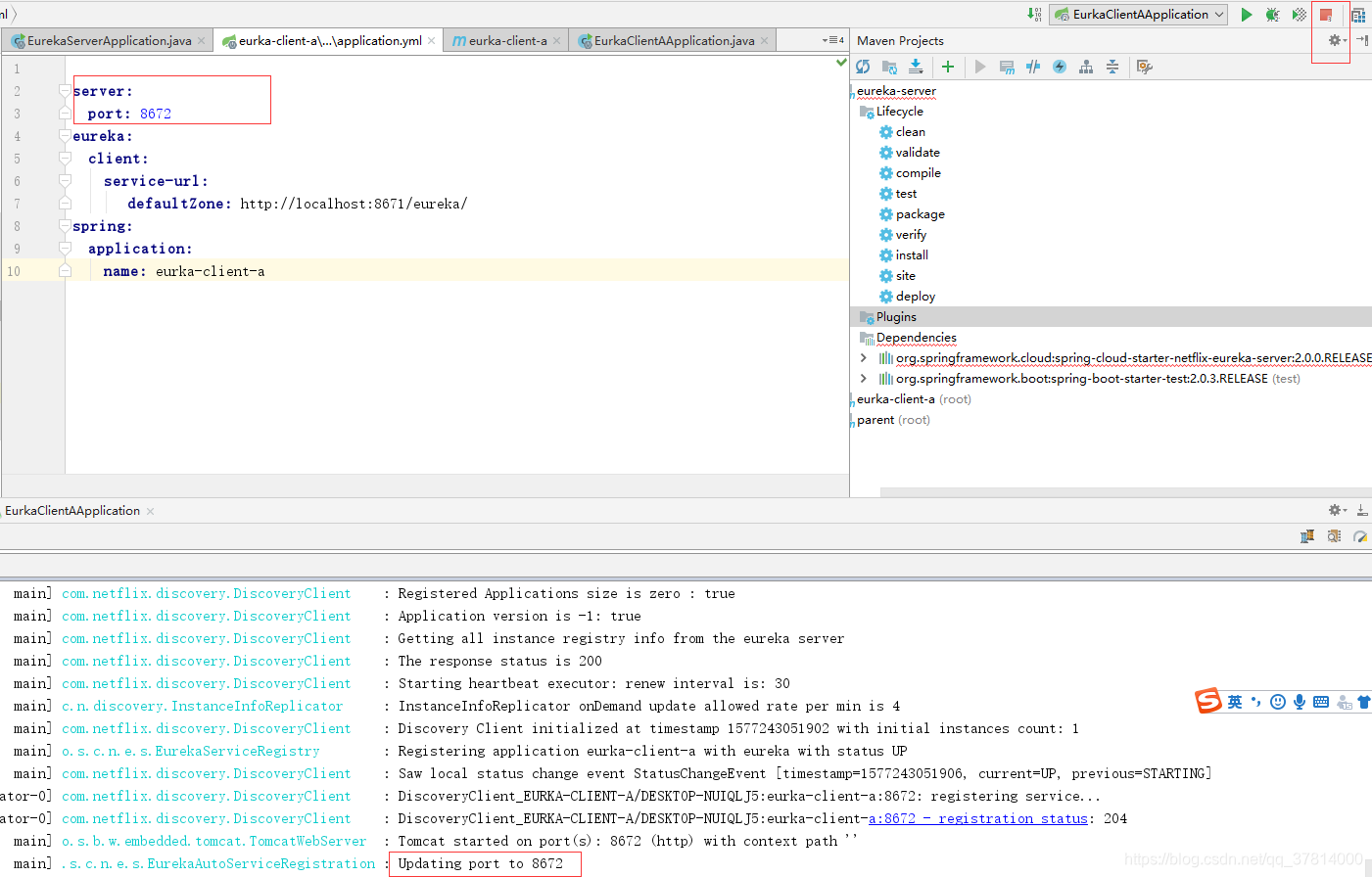This screenshot has height=877, width=1372.
Task: Execute Maven goal icon
Action: click(x=1007, y=67)
